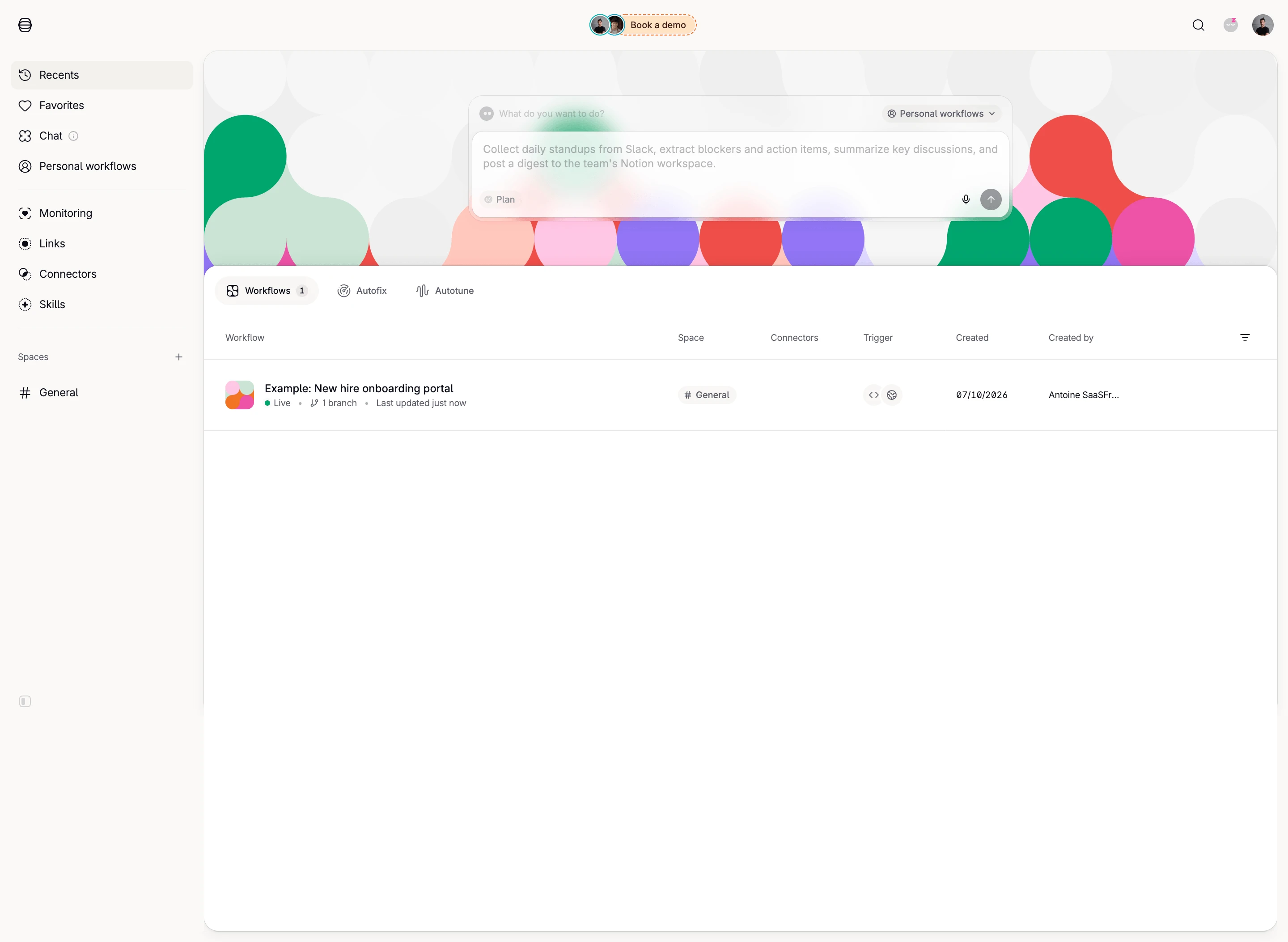The width and height of the screenshot is (1288, 942).
Task: Open Links in the sidebar
Action: (102, 243)
